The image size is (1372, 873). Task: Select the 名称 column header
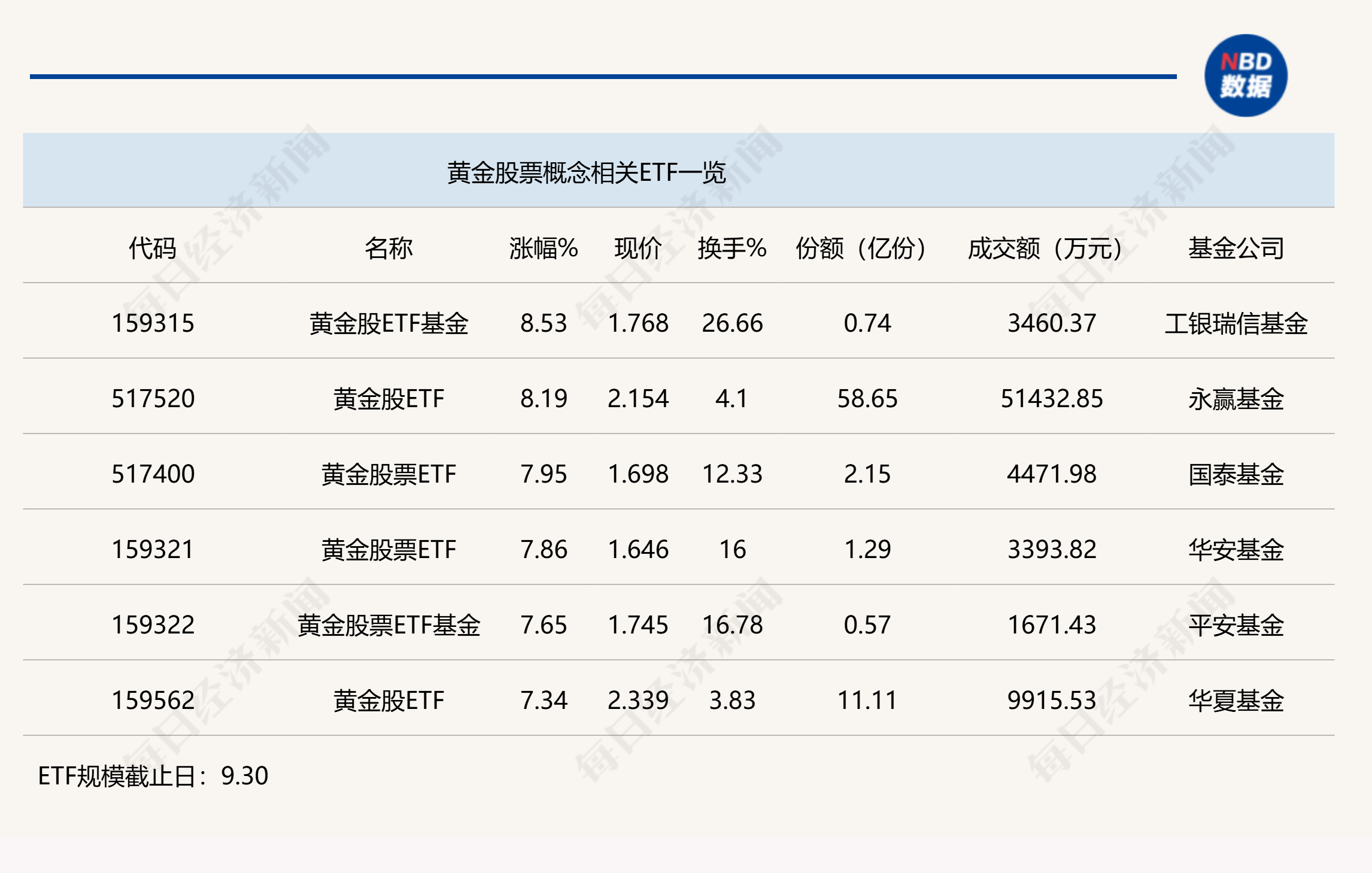tap(388, 248)
